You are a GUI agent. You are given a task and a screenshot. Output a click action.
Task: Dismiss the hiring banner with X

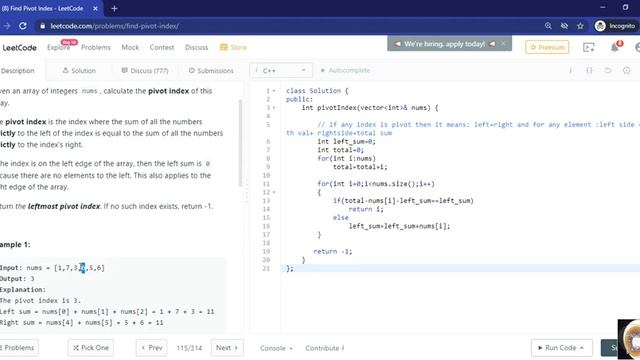pos(503,43)
